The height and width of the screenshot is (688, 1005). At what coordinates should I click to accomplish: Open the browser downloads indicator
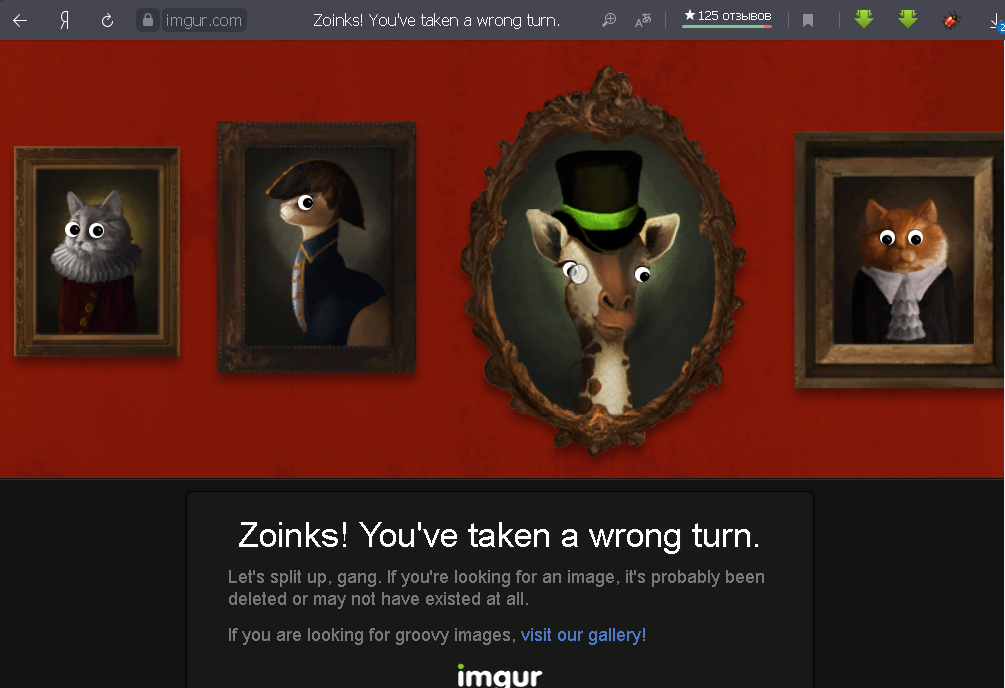pyautogui.click(x=997, y=22)
